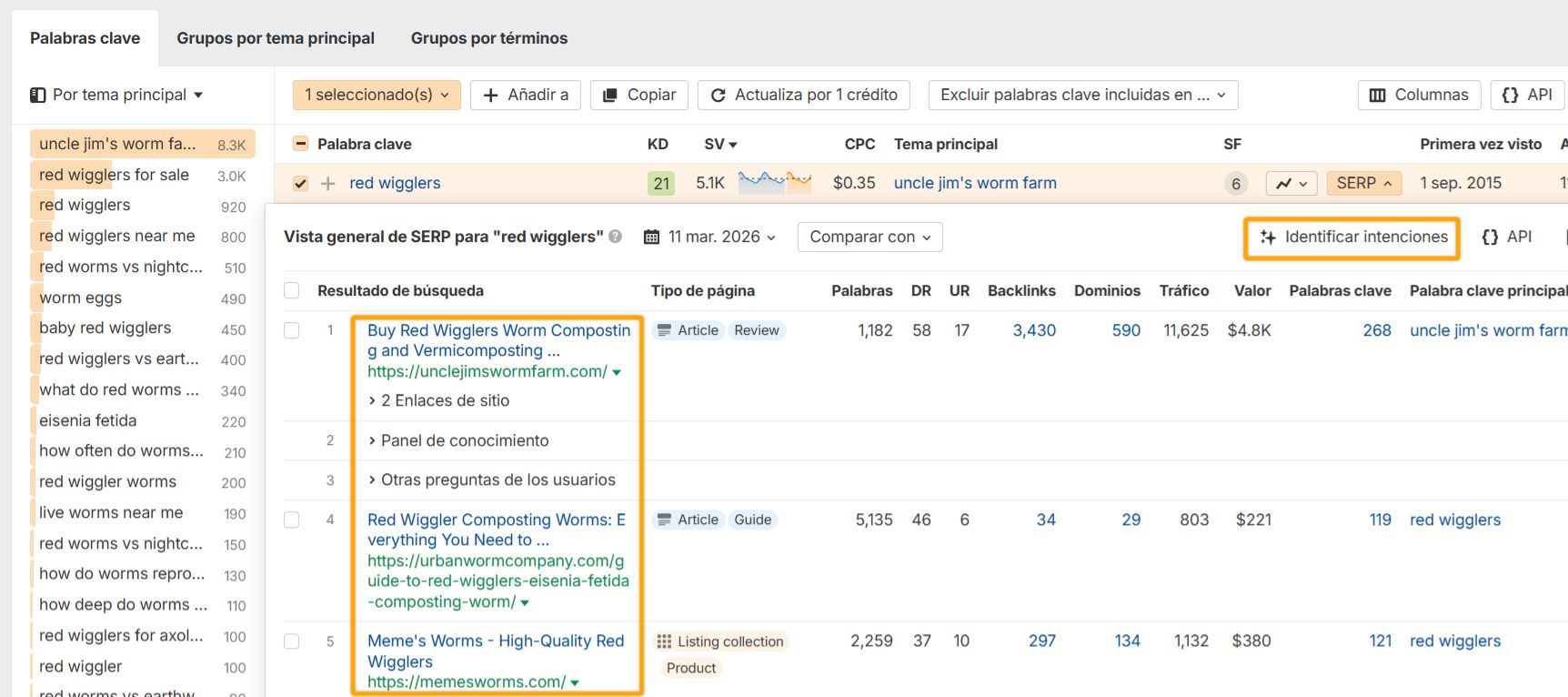Check the box for search result 4

point(292,520)
